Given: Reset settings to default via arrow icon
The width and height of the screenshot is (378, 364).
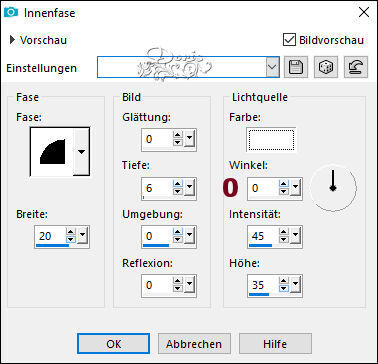Looking at the screenshot, I should click(356, 67).
